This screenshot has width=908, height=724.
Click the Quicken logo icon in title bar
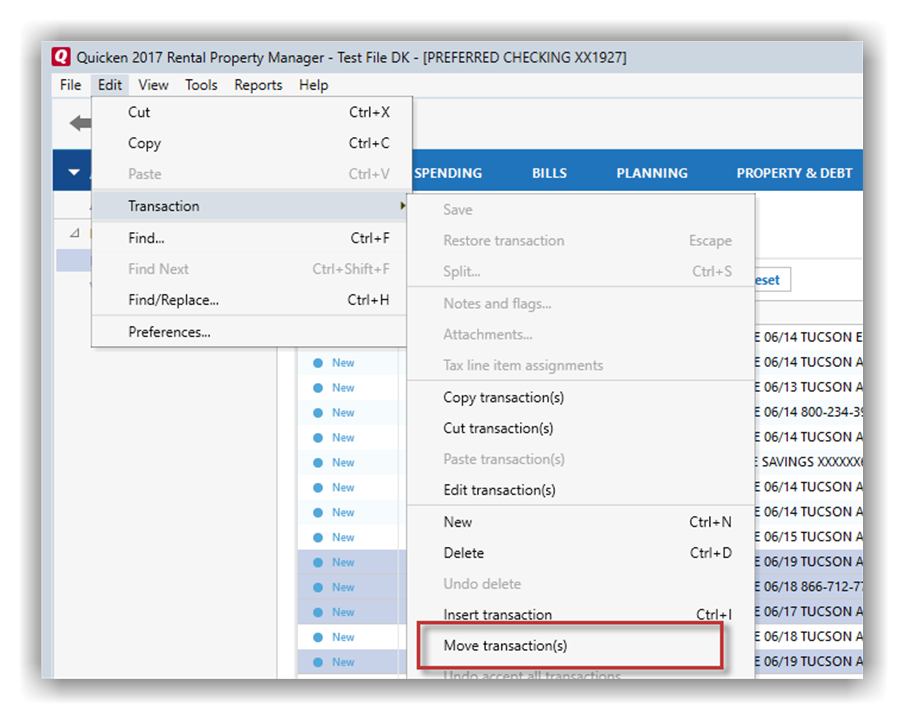tap(61, 58)
